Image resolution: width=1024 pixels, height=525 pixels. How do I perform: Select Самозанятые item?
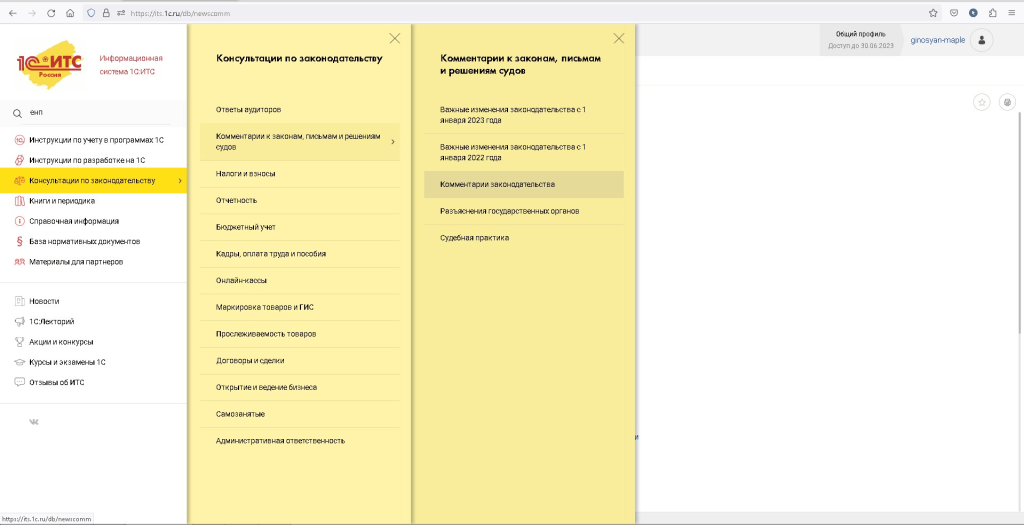click(x=300, y=414)
